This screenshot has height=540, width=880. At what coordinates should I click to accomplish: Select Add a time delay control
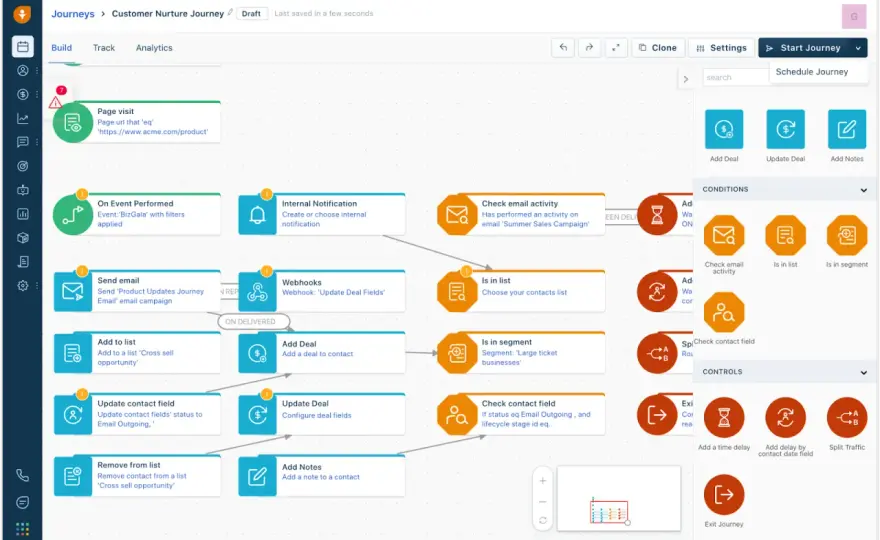tap(724, 418)
